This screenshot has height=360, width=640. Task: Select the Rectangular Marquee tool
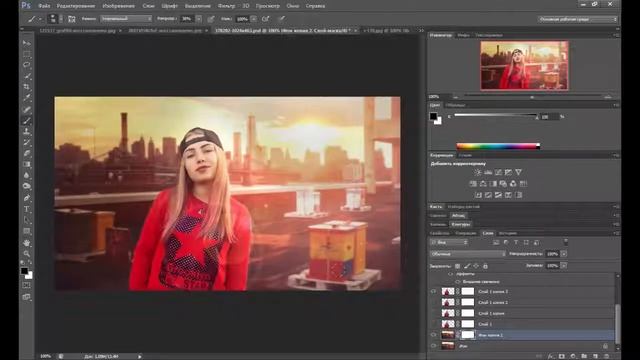pyautogui.click(x=27, y=54)
